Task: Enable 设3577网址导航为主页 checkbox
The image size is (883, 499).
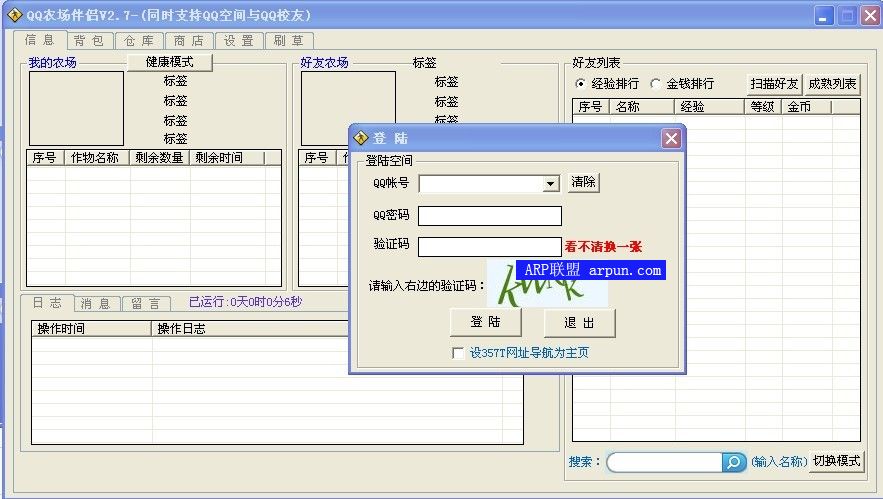Action: [x=458, y=353]
